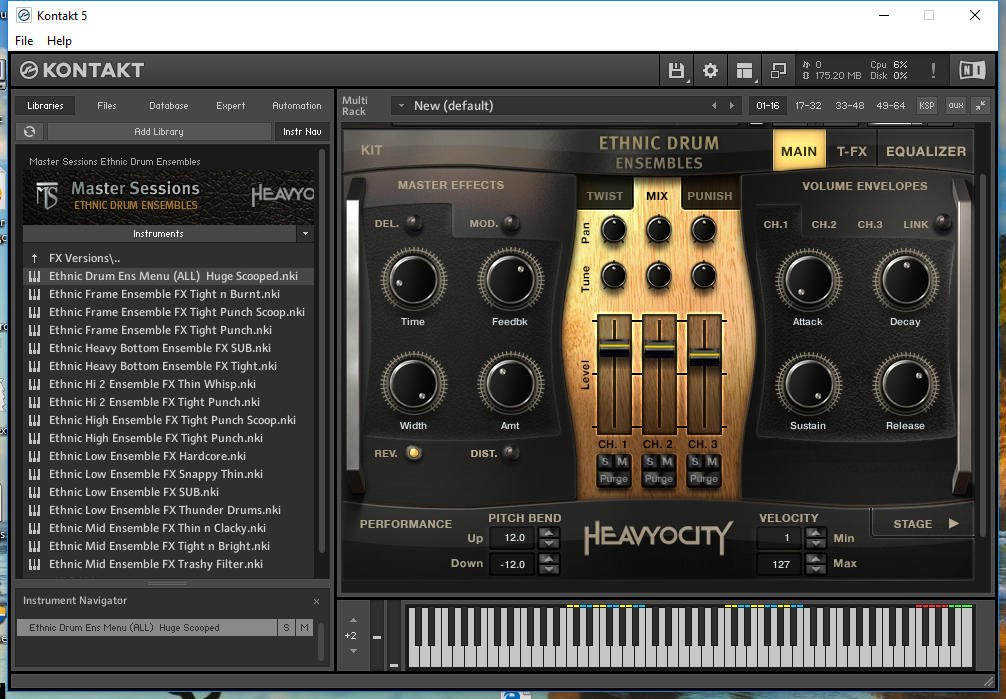Expand the STAGE panel arrow
Viewport: 1006px width, 699px height.
(x=954, y=524)
